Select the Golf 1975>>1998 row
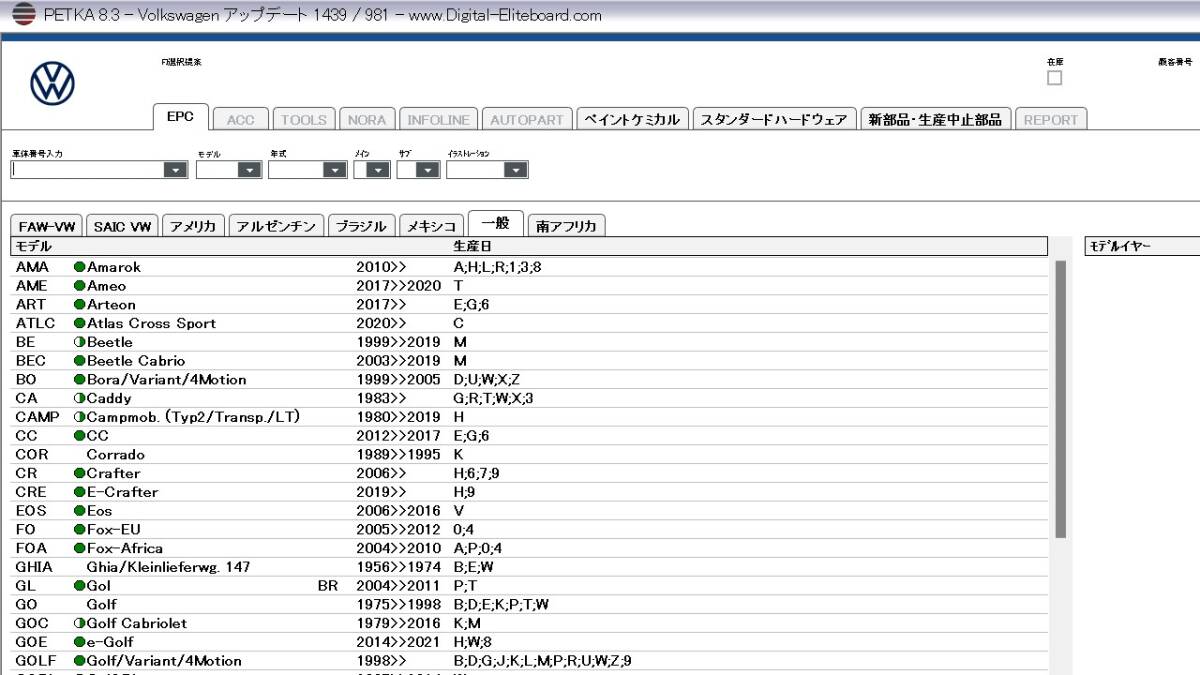The width and height of the screenshot is (1200, 675). click(530, 605)
